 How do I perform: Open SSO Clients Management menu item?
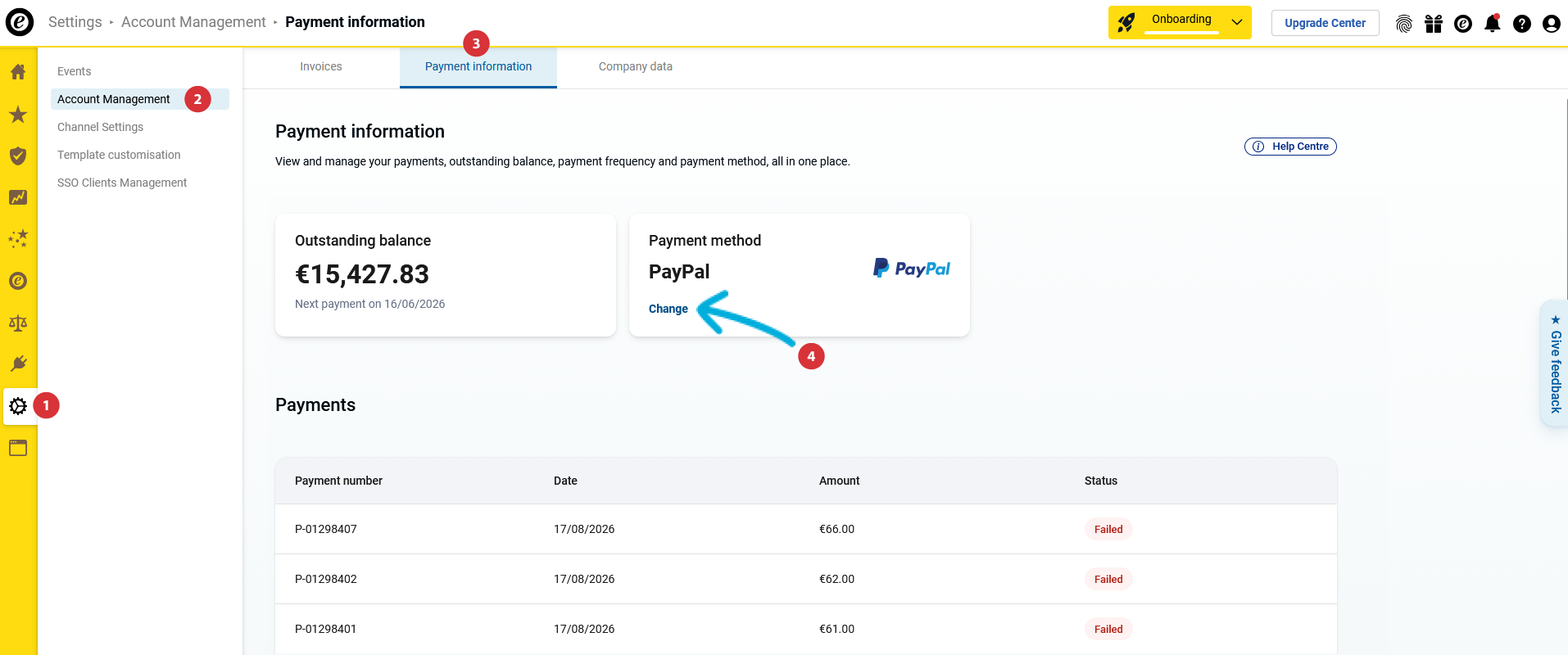pyautogui.click(x=122, y=183)
